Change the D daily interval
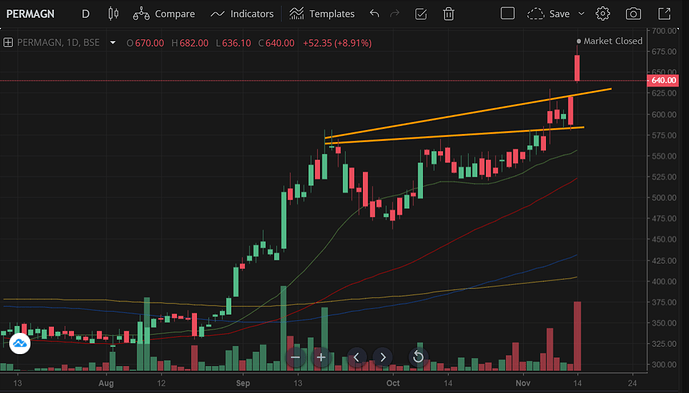 coord(85,14)
